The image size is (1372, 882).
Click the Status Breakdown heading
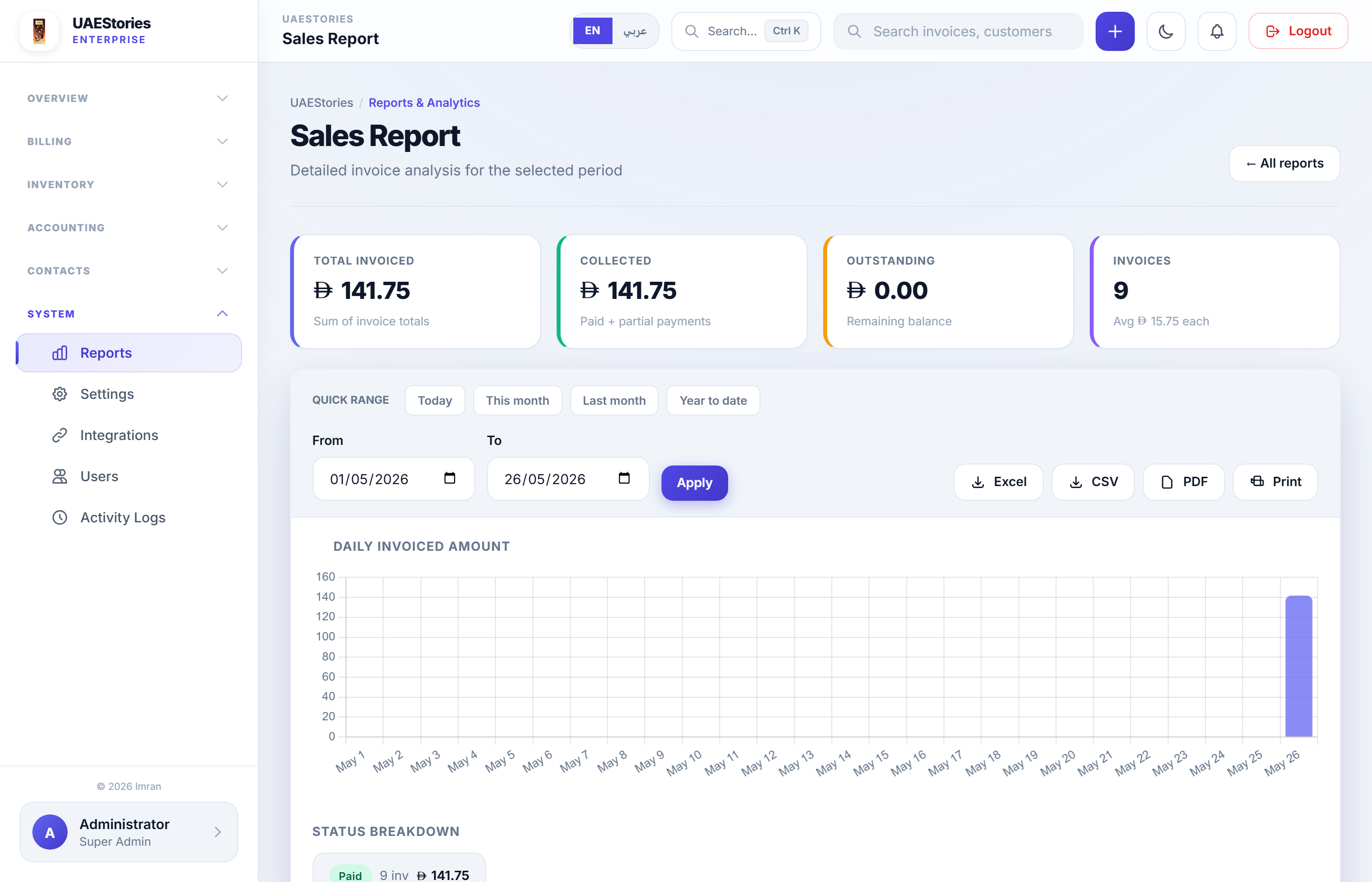pyautogui.click(x=385, y=832)
